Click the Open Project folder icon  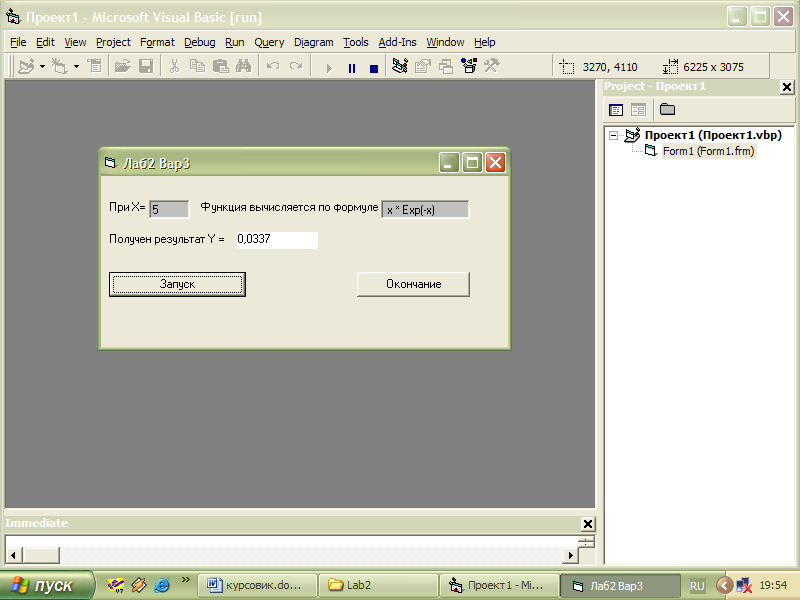coord(122,66)
